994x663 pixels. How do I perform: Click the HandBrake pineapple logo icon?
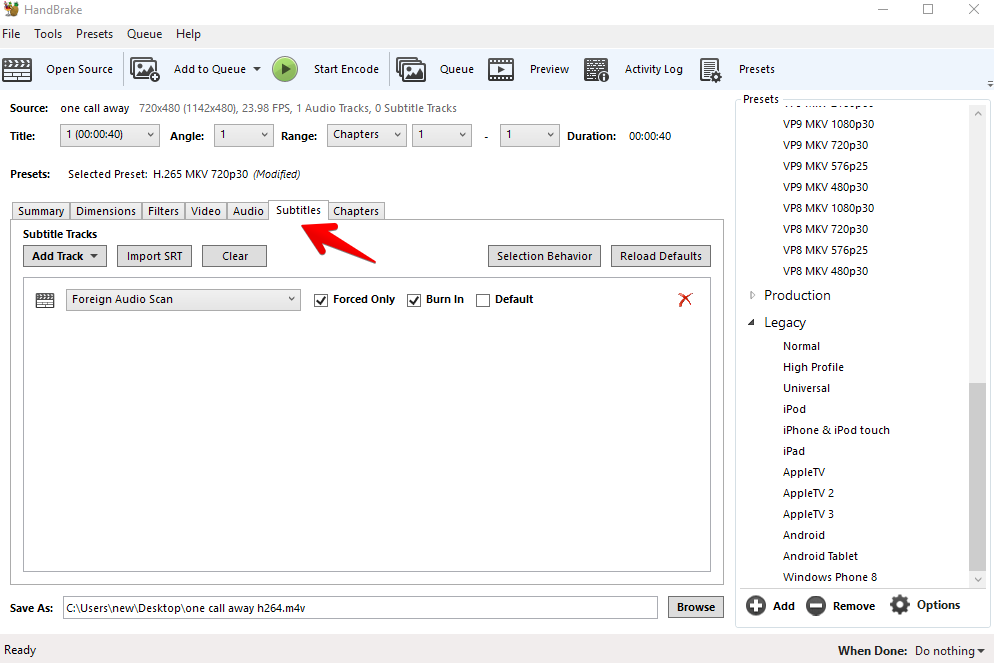coord(11,9)
